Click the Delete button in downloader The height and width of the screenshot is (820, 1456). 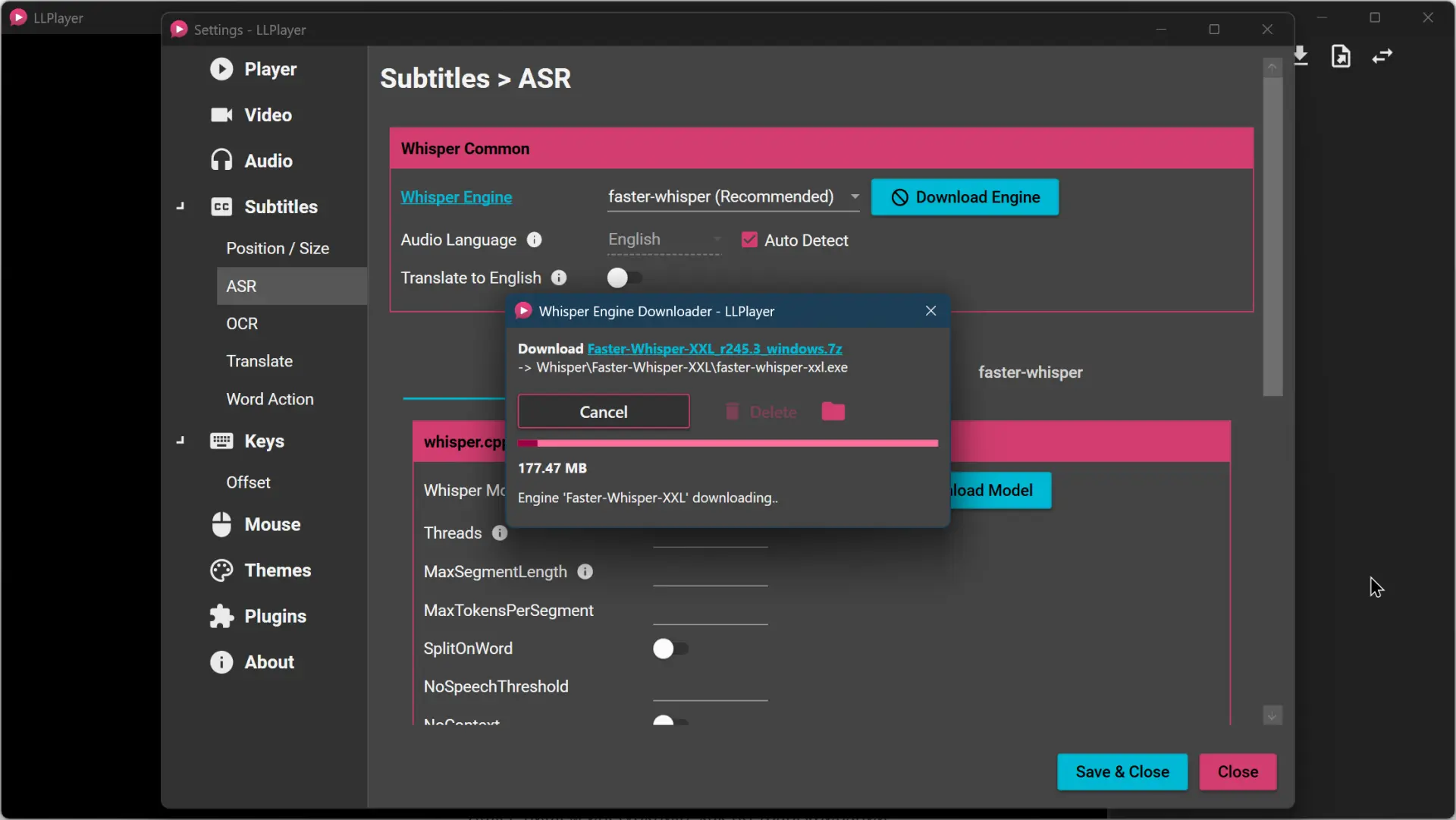761,412
